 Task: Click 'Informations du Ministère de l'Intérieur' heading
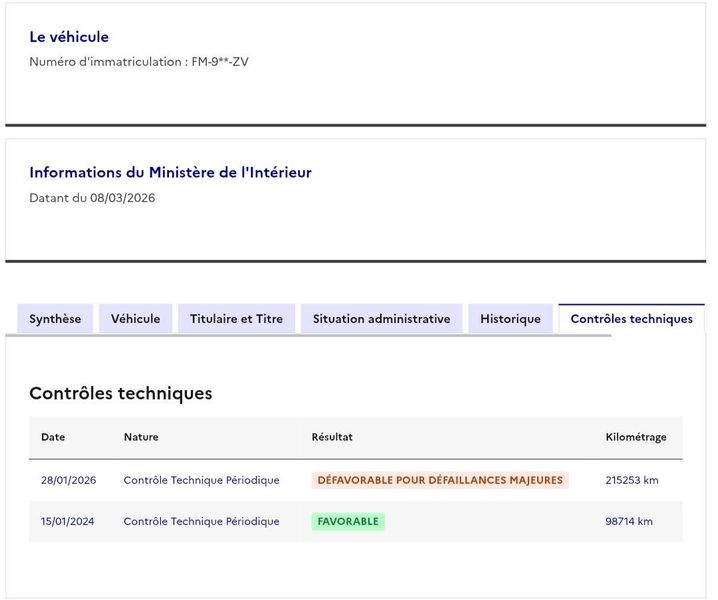coord(170,172)
